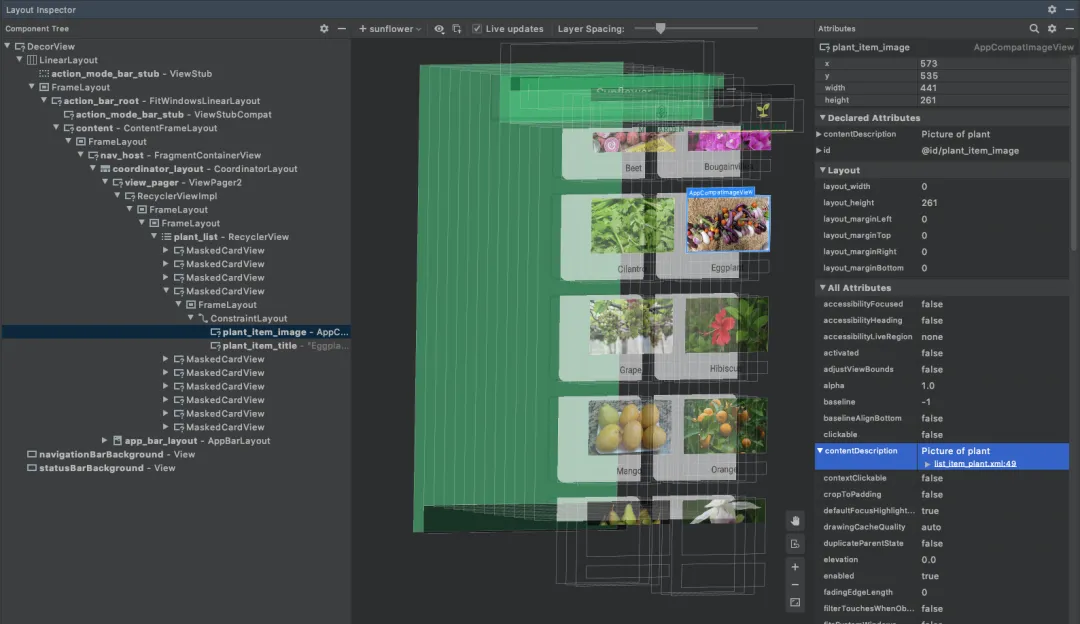1080x624 pixels.
Task: Click the Hibiscus image in layout view
Action: [726, 325]
